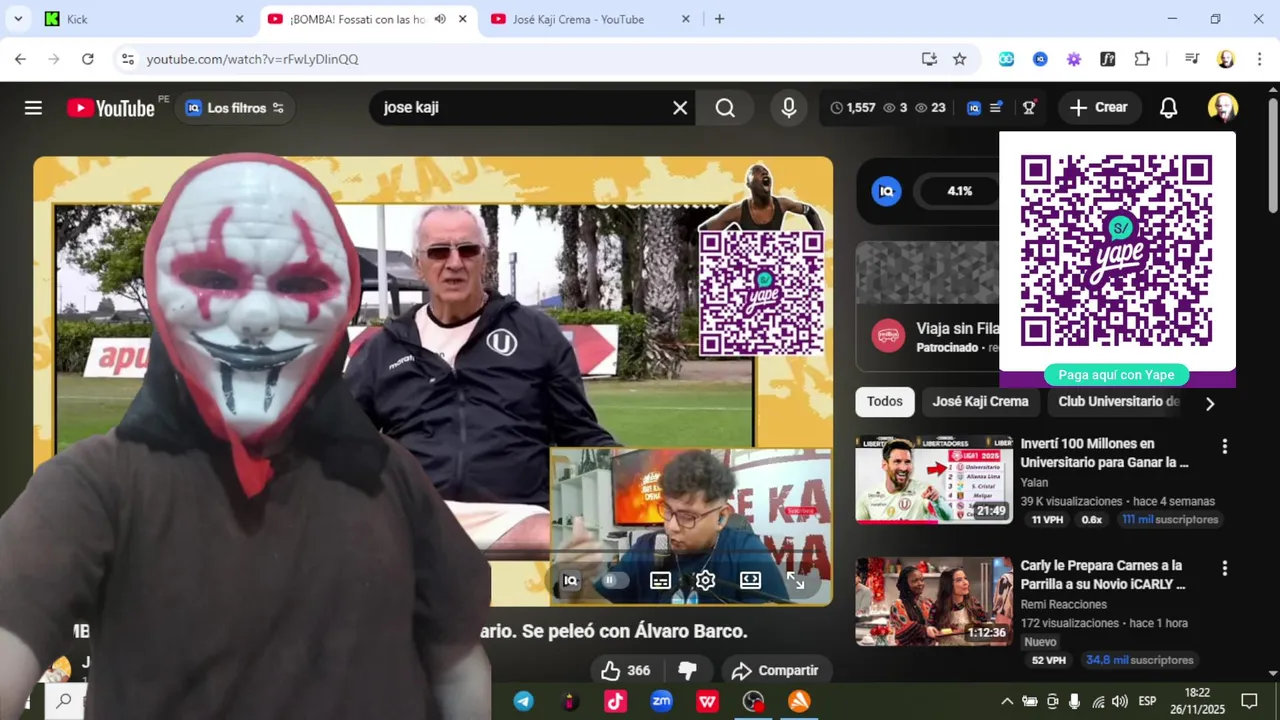Open the YouTube hamburger guide menu
The image size is (1280, 720).
click(33, 108)
